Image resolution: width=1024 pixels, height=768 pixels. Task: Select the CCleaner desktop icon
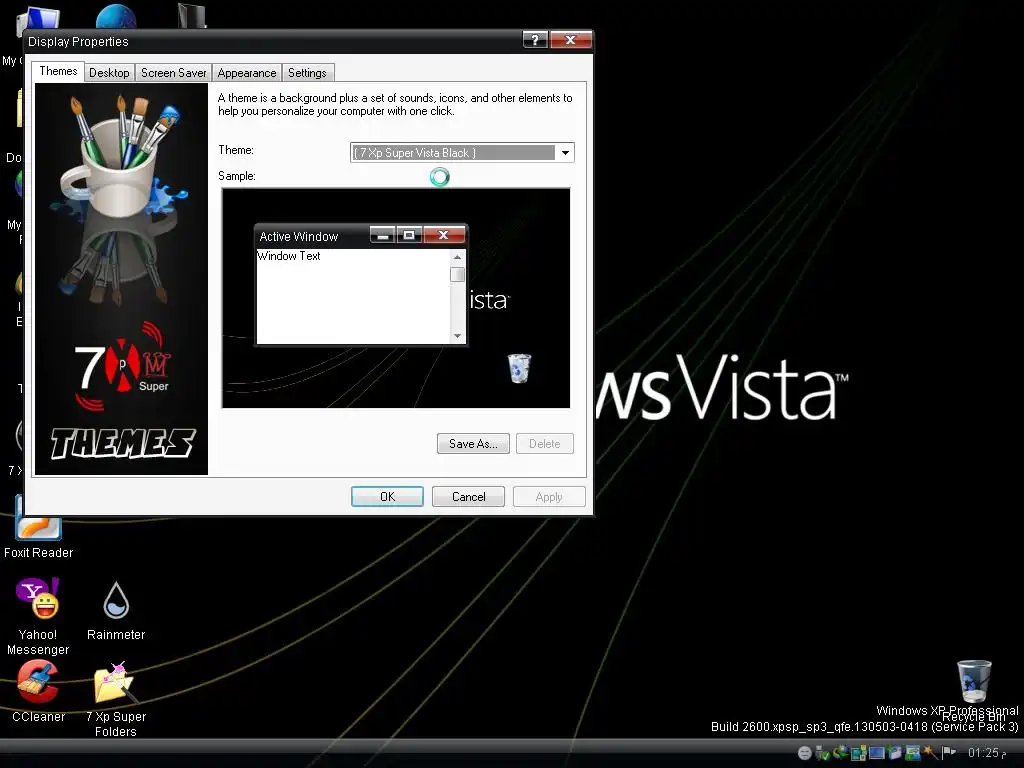pos(38,691)
